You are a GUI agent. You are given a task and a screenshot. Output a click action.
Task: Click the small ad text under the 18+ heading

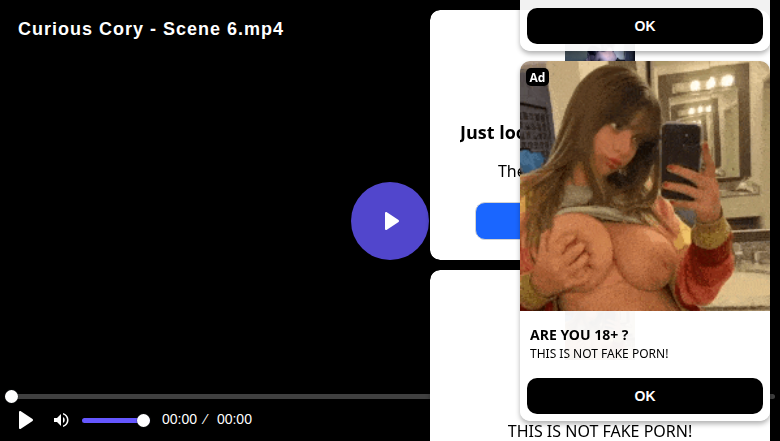coord(599,354)
